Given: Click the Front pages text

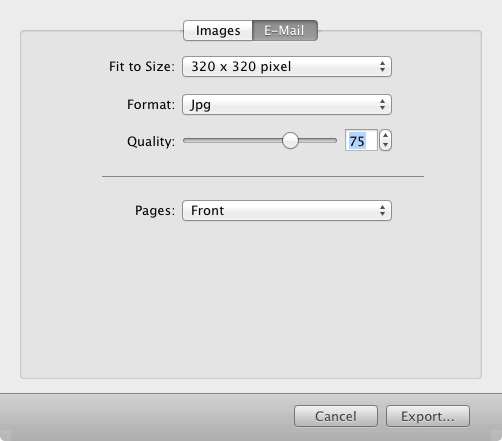Looking at the screenshot, I should point(207,211).
